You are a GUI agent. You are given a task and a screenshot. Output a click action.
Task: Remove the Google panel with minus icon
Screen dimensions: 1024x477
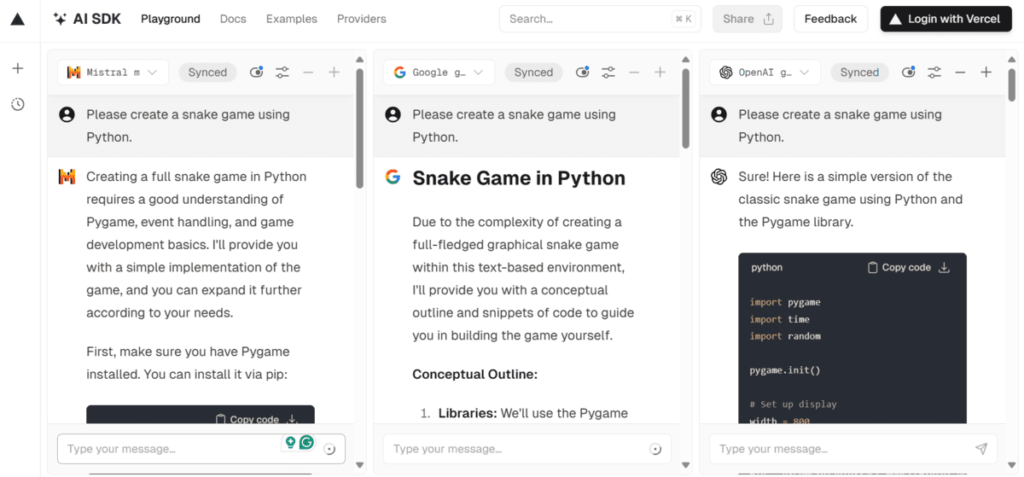point(634,73)
